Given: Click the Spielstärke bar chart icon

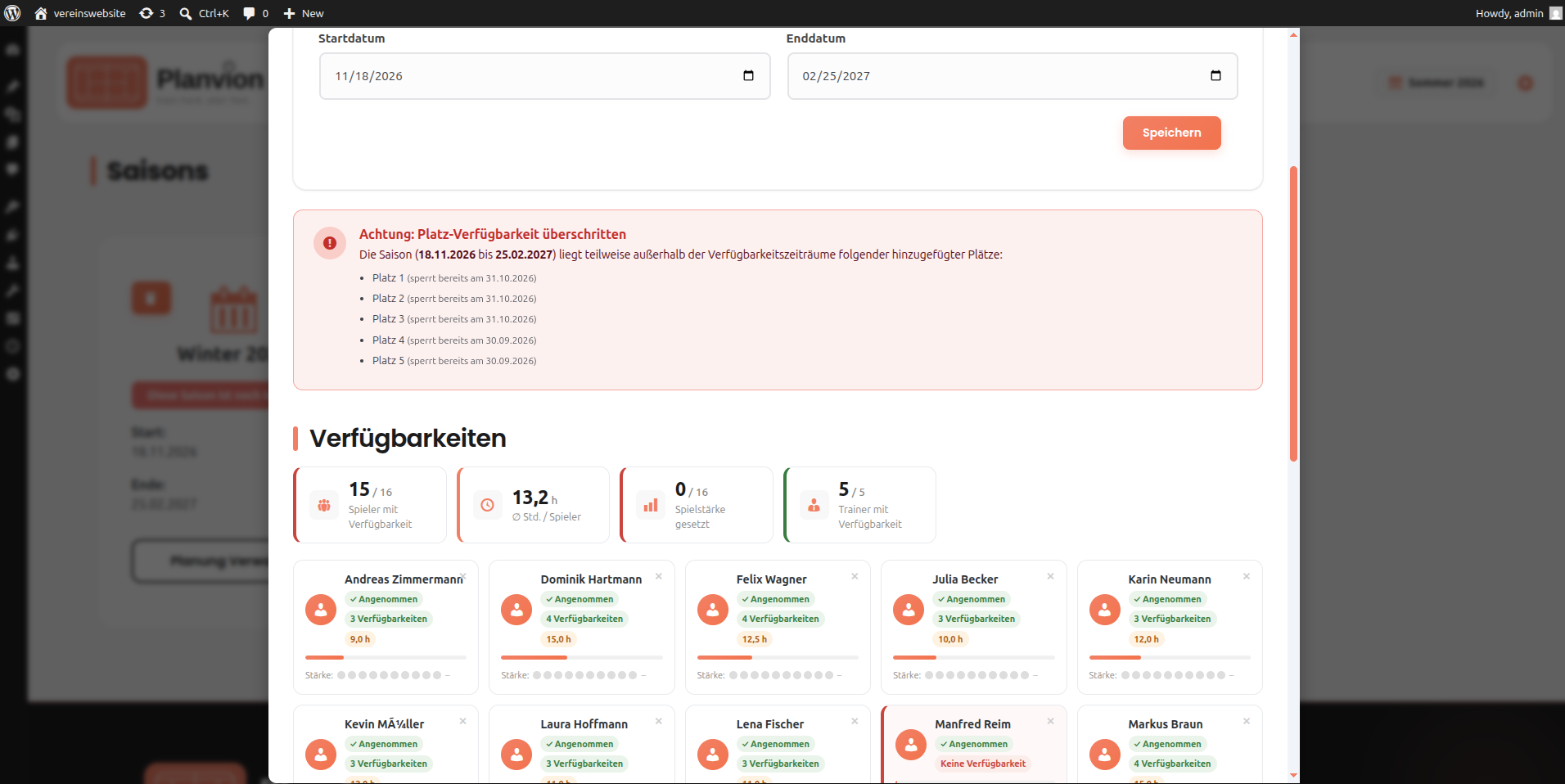Looking at the screenshot, I should (651, 505).
